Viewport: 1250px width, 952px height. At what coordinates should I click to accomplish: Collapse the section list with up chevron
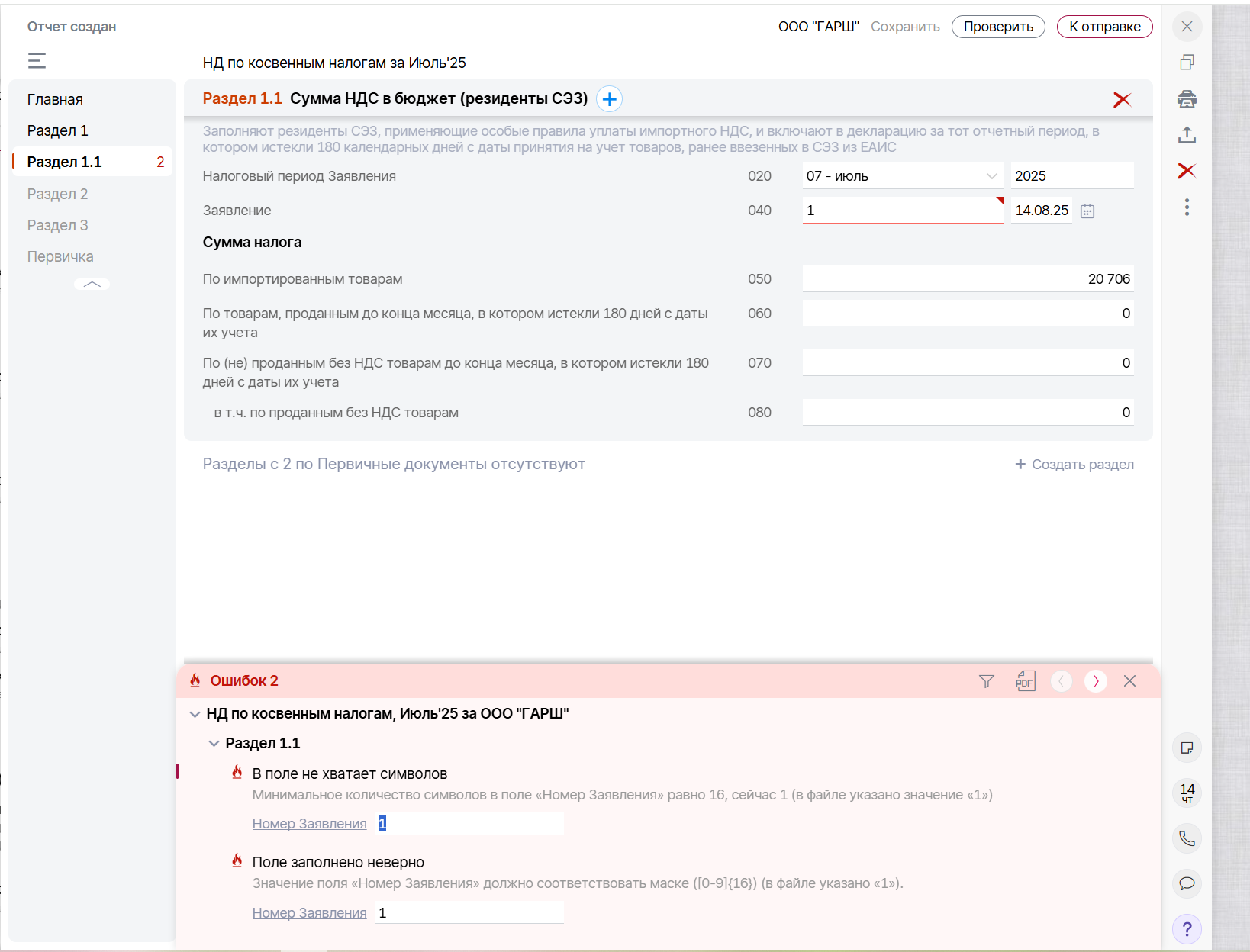(x=92, y=284)
